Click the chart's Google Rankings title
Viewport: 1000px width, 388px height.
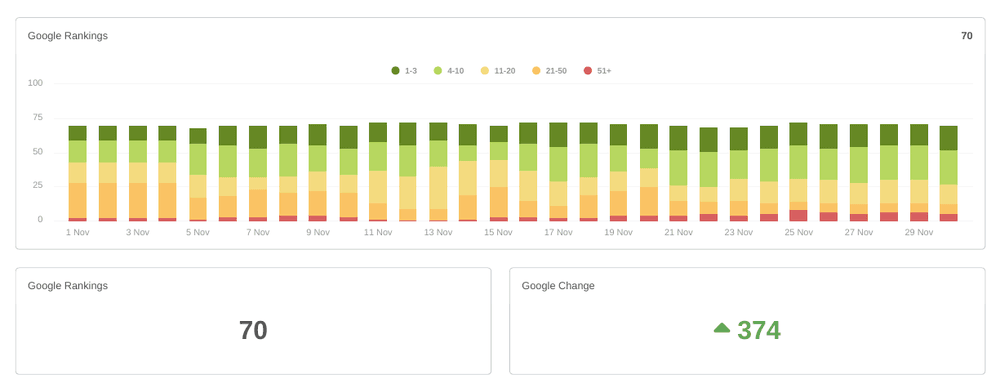pos(68,36)
